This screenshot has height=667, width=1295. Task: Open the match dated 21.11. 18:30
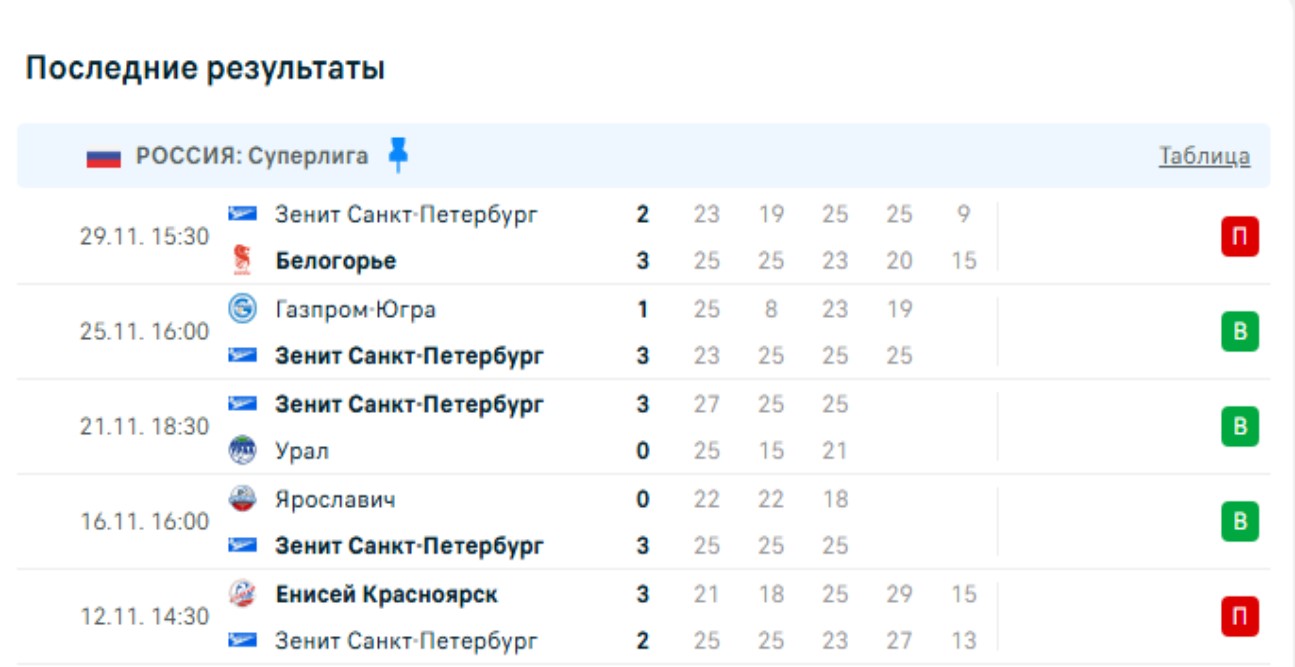[145, 427]
